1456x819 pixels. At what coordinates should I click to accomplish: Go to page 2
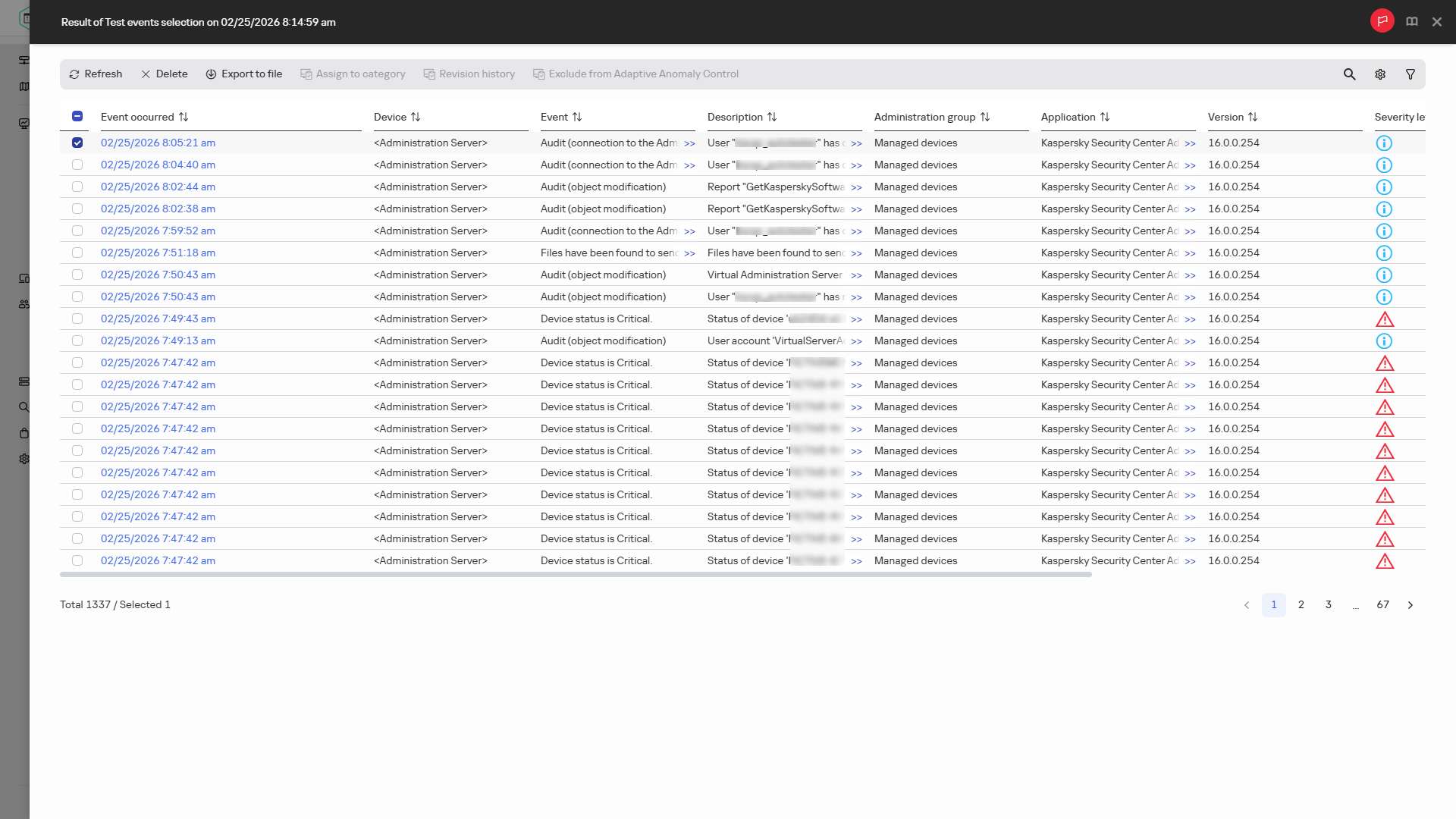[x=1301, y=605]
